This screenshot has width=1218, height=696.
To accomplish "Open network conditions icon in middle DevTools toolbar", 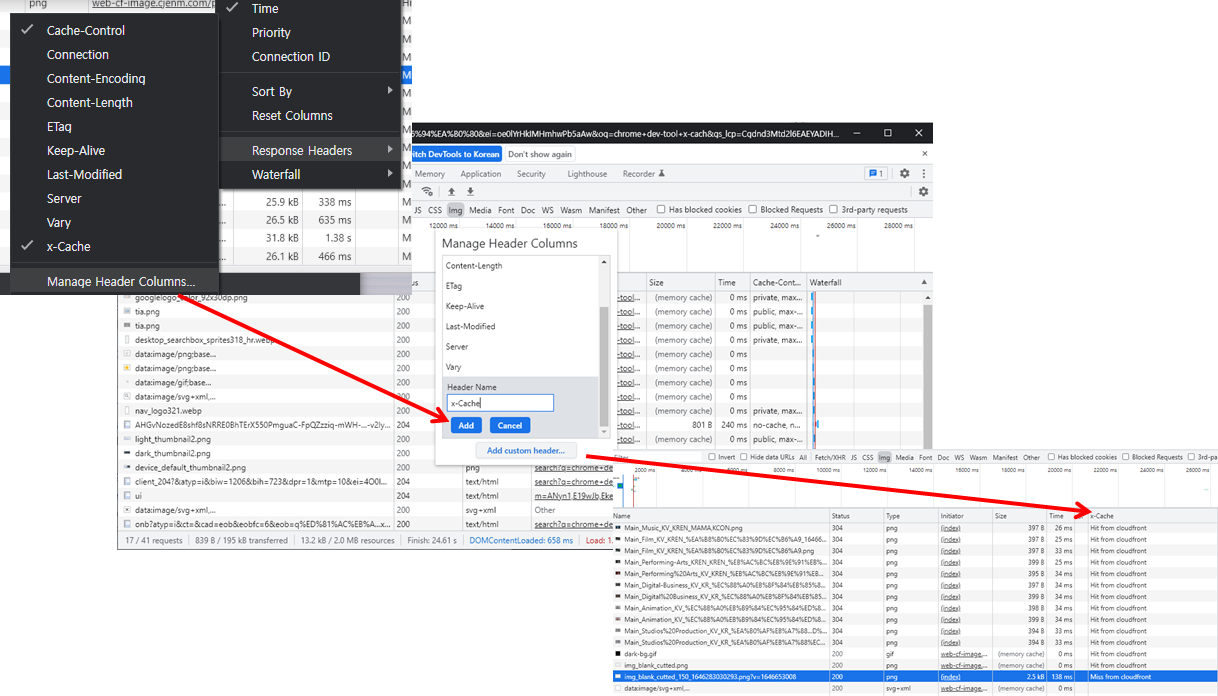I will pyautogui.click(x=428, y=192).
